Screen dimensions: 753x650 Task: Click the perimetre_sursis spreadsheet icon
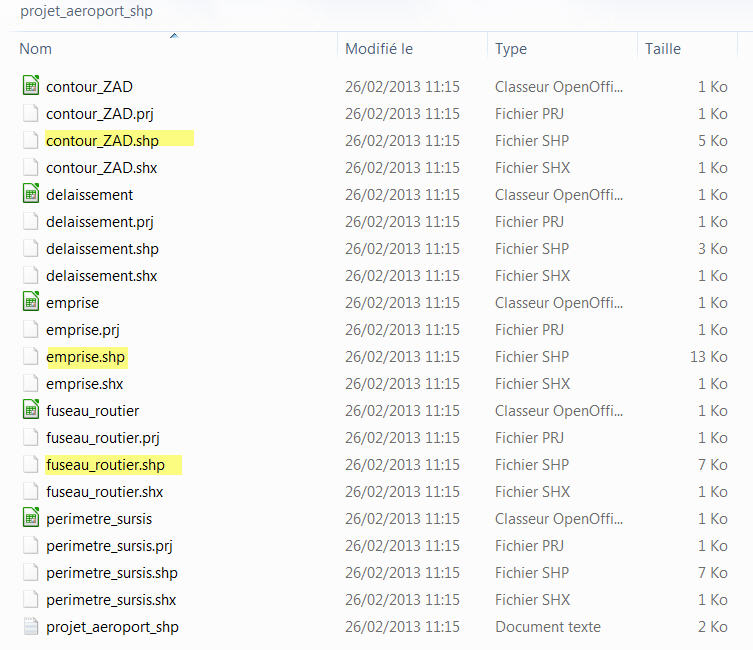click(29, 518)
